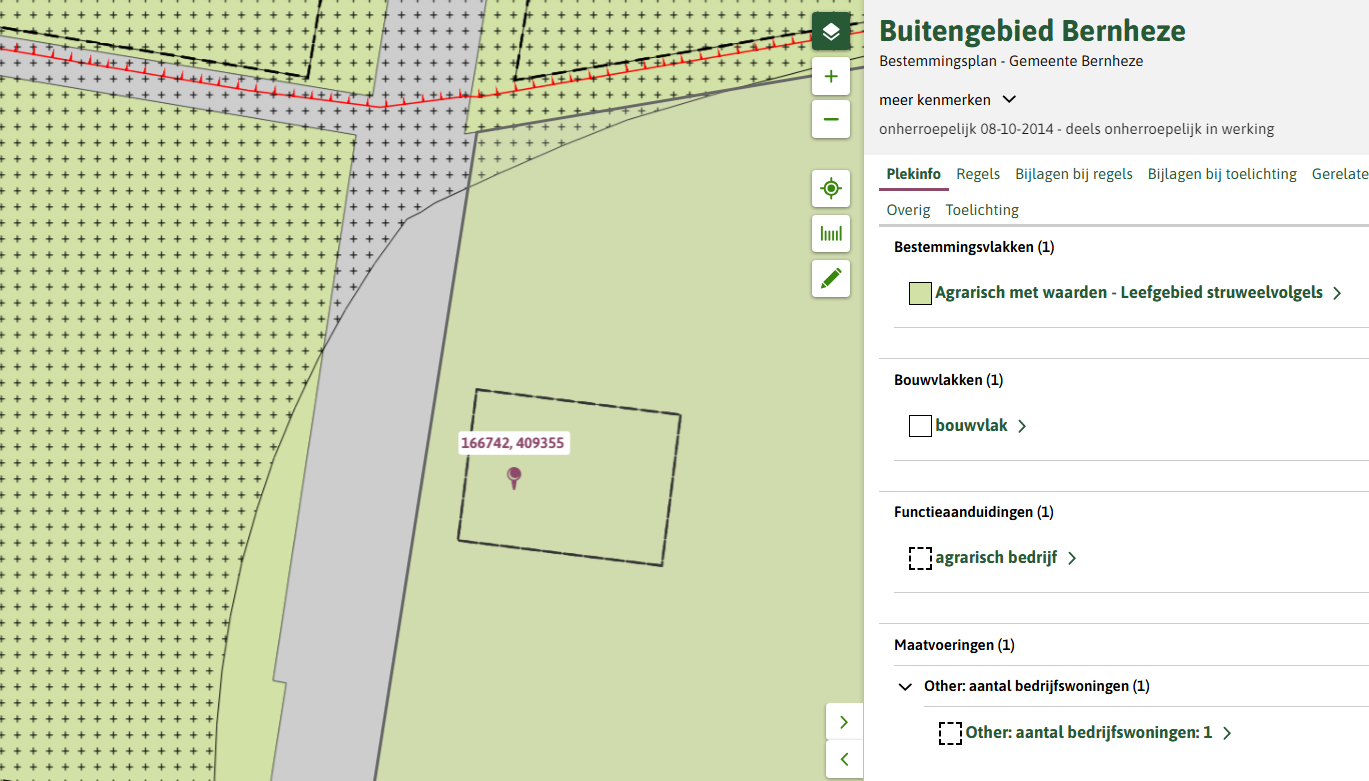This screenshot has width=1369, height=781.
Task: Open the map layers button
Action: (831, 32)
